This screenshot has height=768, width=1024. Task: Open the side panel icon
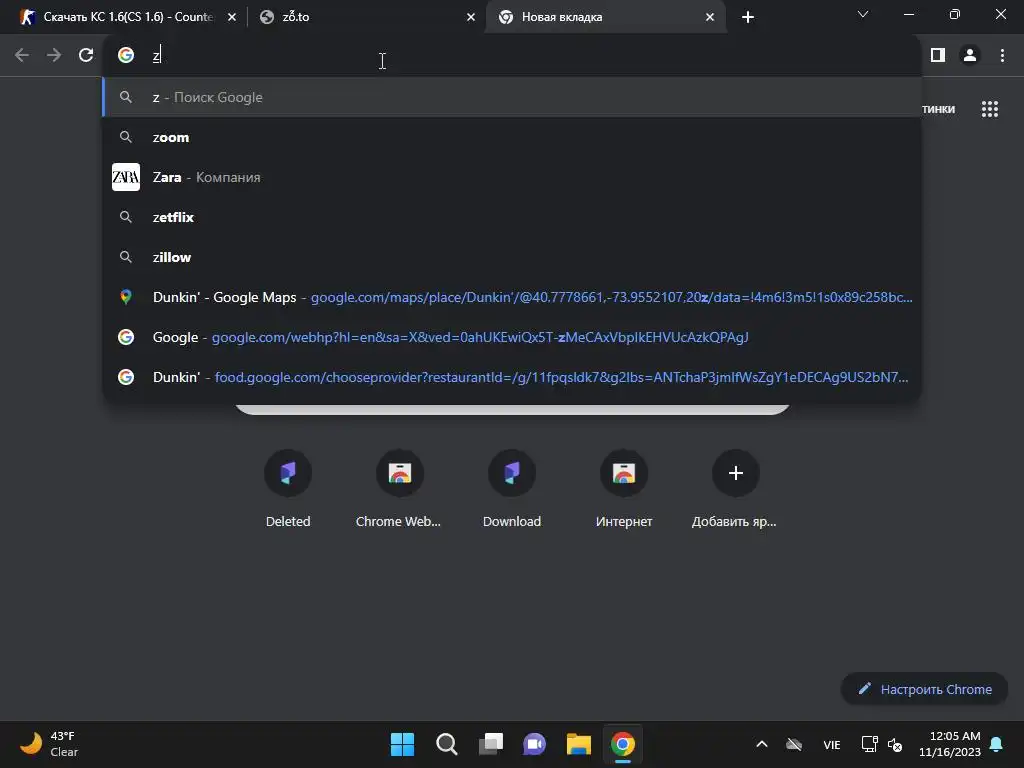[938, 56]
